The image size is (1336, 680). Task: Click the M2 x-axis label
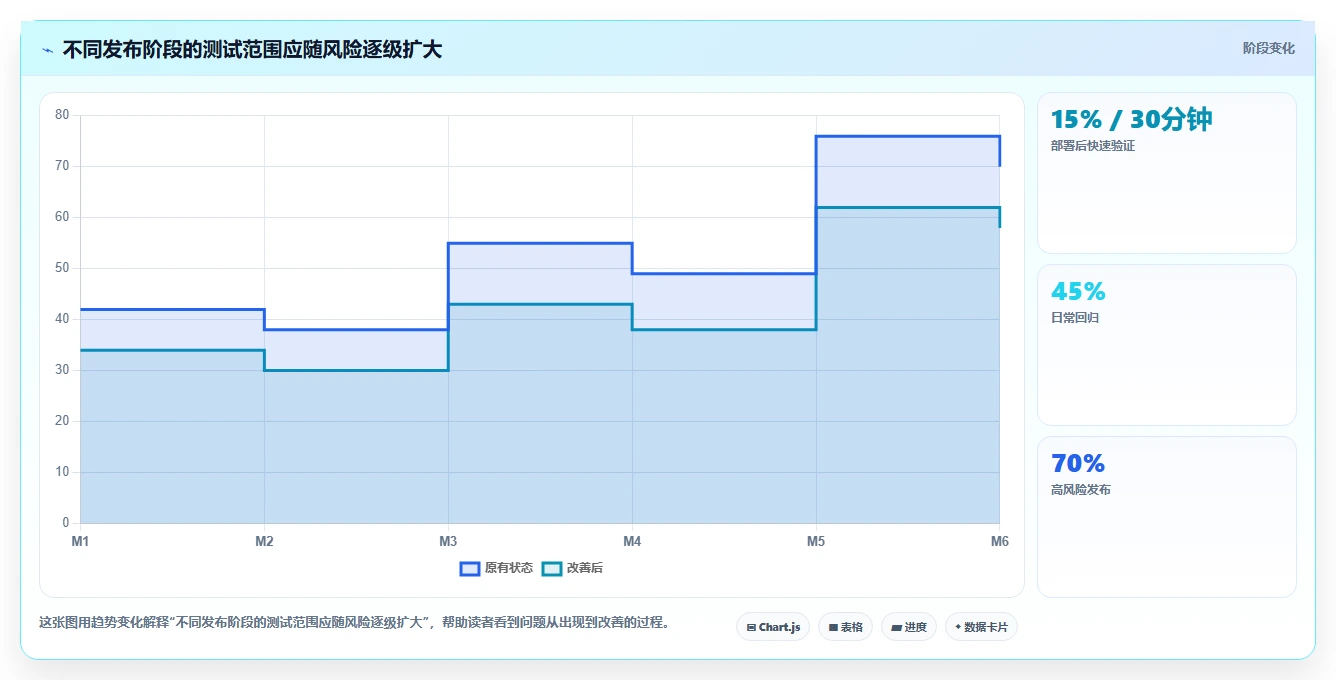pyautogui.click(x=264, y=541)
